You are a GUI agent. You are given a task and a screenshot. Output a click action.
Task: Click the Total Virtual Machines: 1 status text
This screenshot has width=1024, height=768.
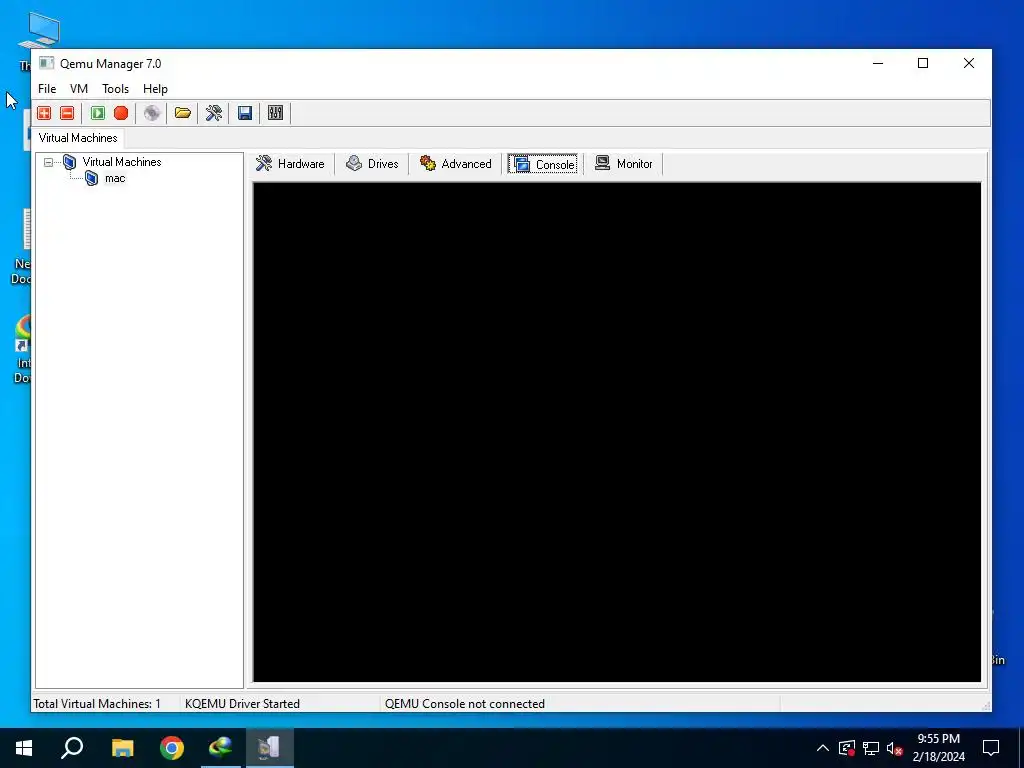pos(97,704)
